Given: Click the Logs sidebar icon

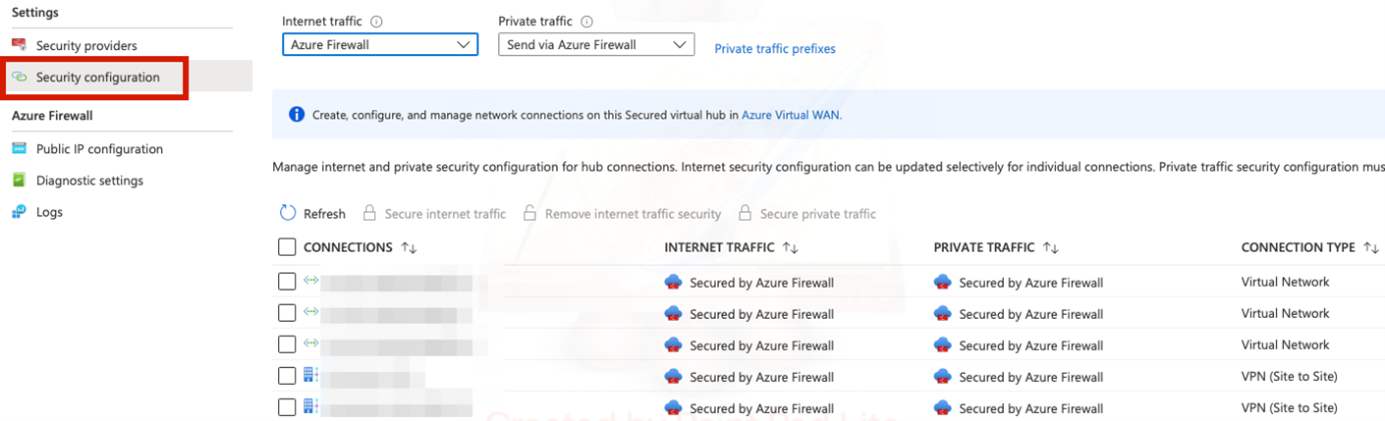Looking at the screenshot, I should point(19,212).
